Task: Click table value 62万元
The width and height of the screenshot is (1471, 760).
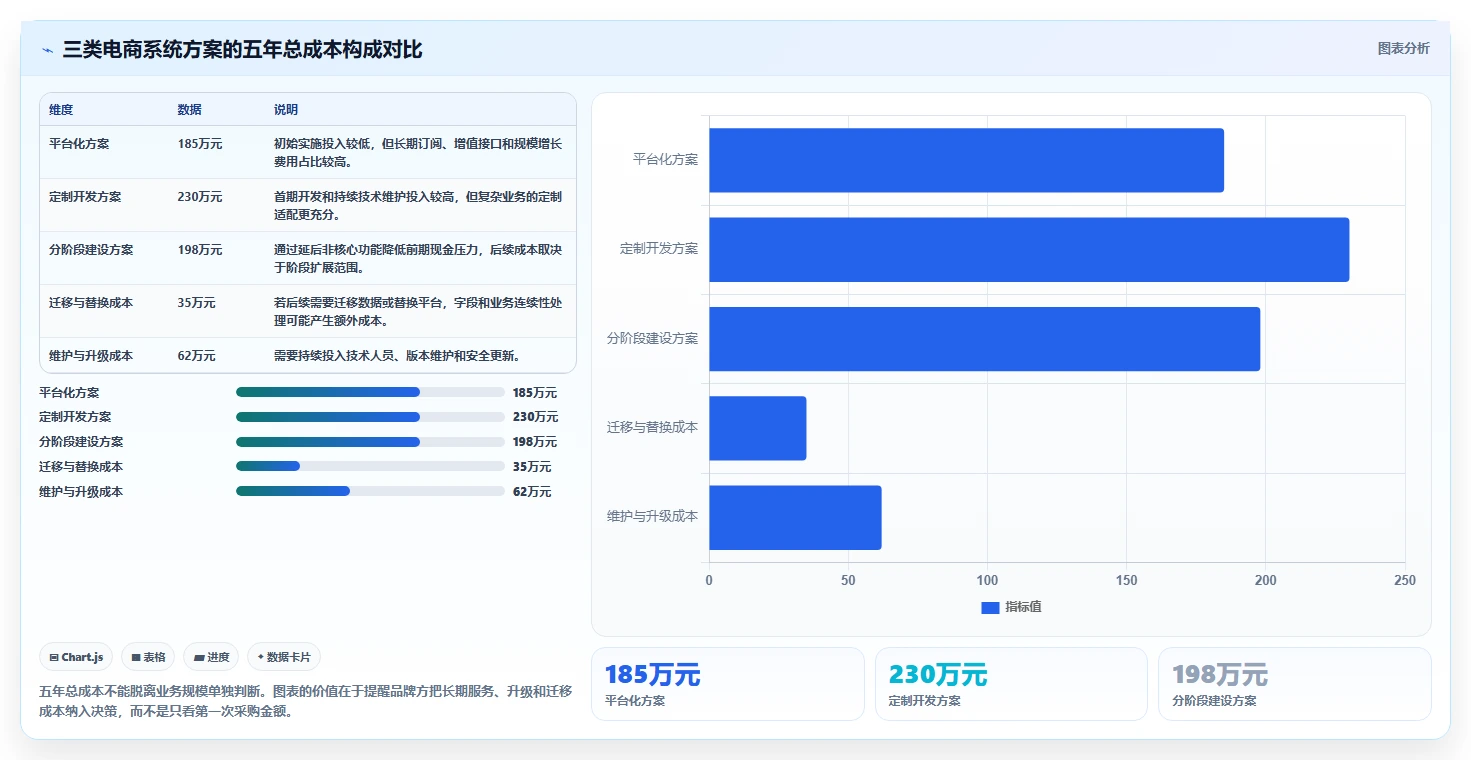Action: [x=196, y=355]
